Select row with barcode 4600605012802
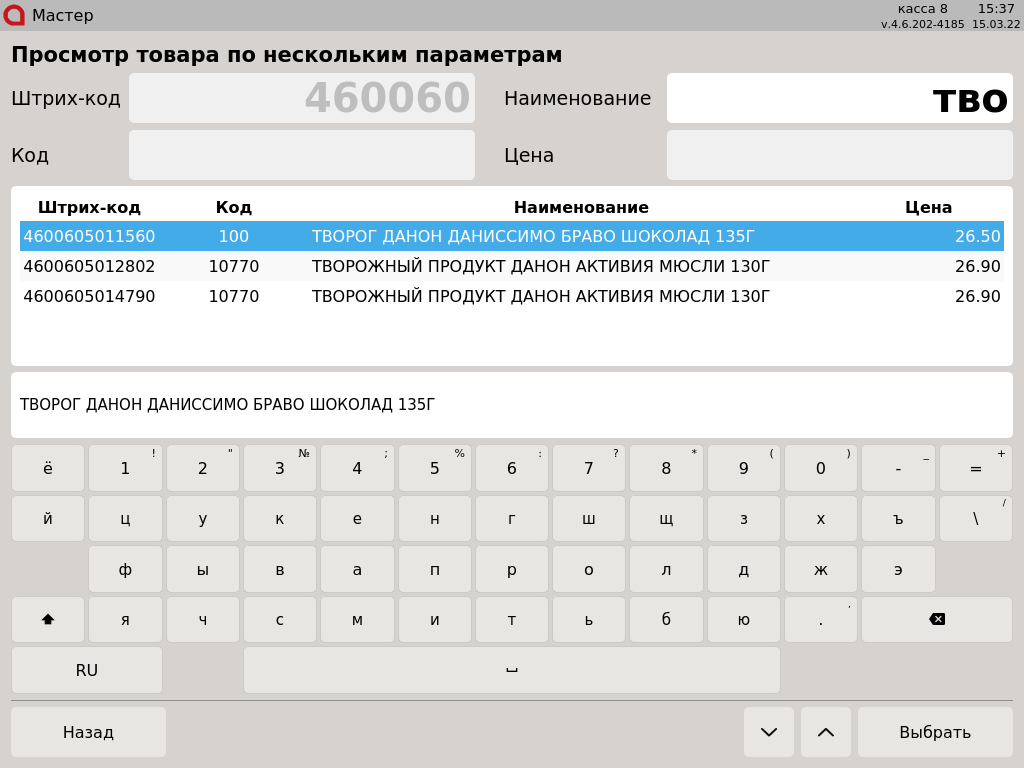Image resolution: width=1024 pixels, height=768 pixels. (511, 267)
